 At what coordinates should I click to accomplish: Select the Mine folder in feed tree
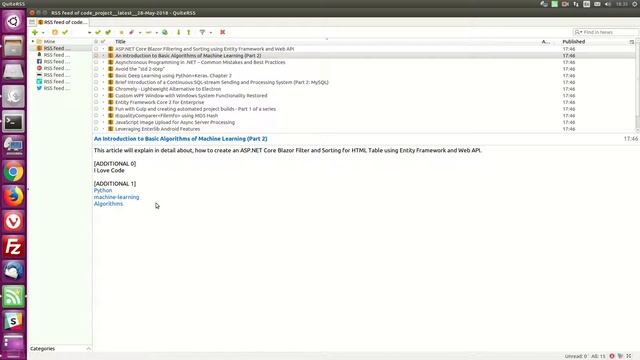[x=49, y=42]
